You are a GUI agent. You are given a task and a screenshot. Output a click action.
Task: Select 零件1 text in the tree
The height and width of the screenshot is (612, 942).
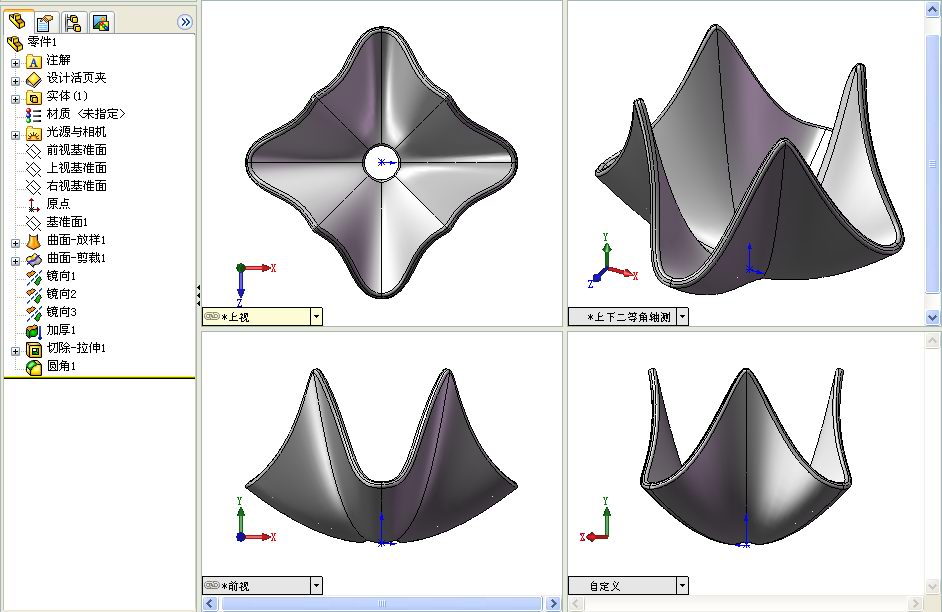[x=42, y=41]
